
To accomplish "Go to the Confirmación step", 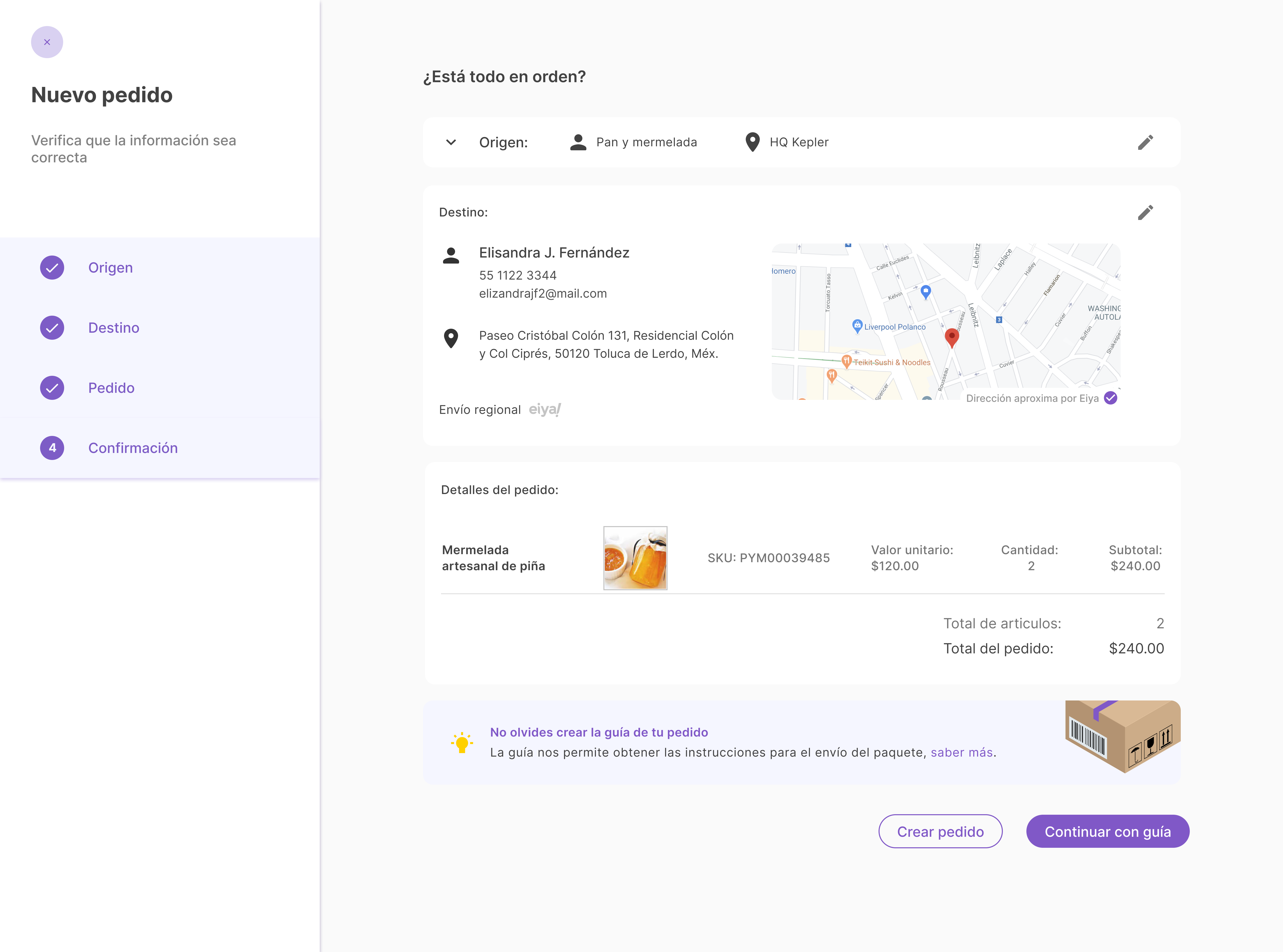I will point(160,448).
